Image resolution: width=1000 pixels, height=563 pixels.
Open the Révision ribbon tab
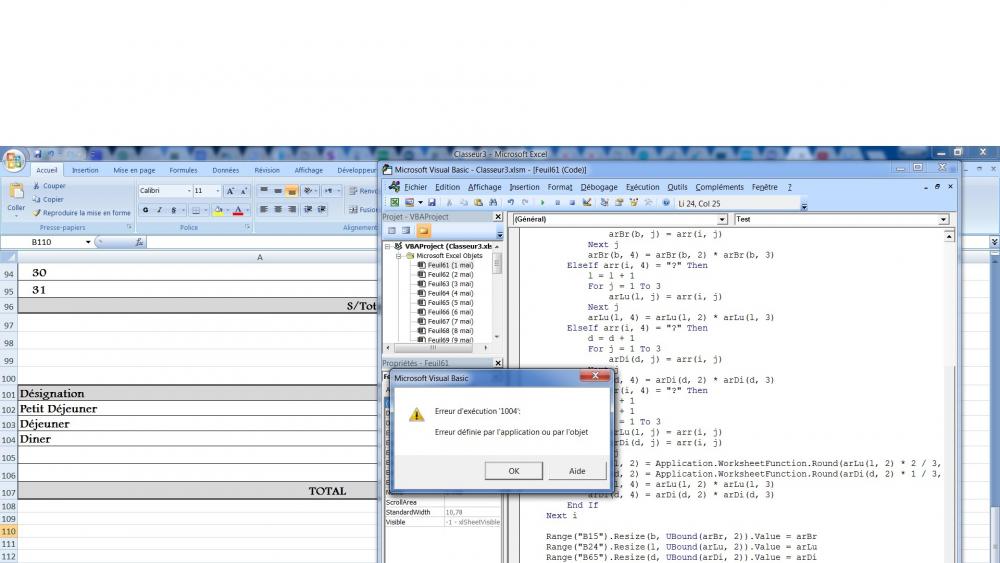pos(267,170)
